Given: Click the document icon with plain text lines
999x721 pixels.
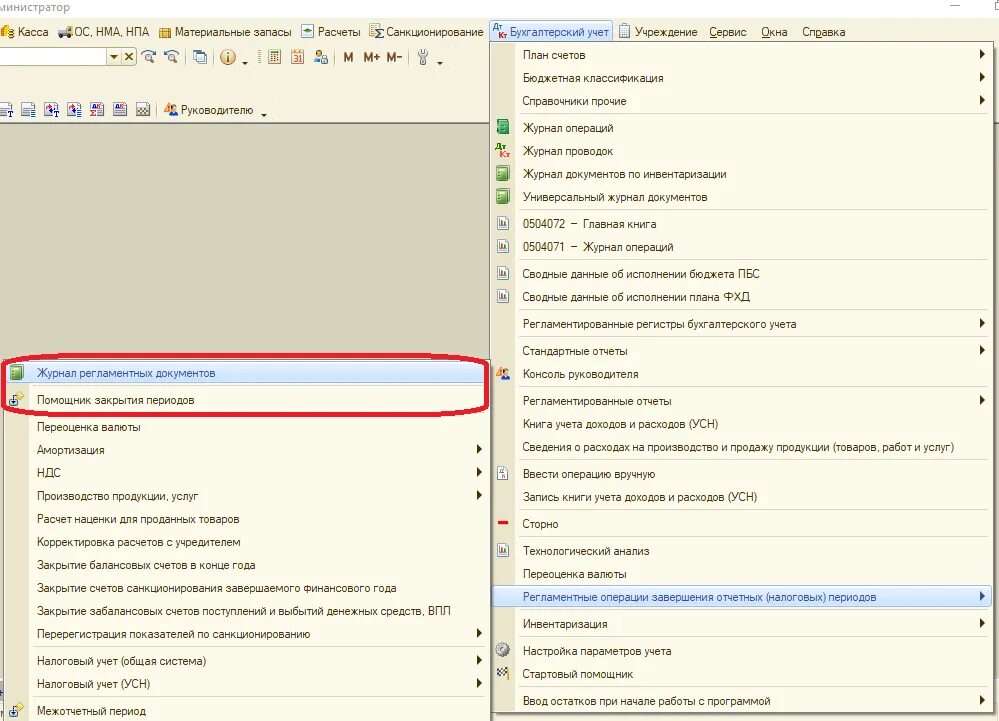Looking at the screenshot, I should pyautogui.click(x=28, y=110).
